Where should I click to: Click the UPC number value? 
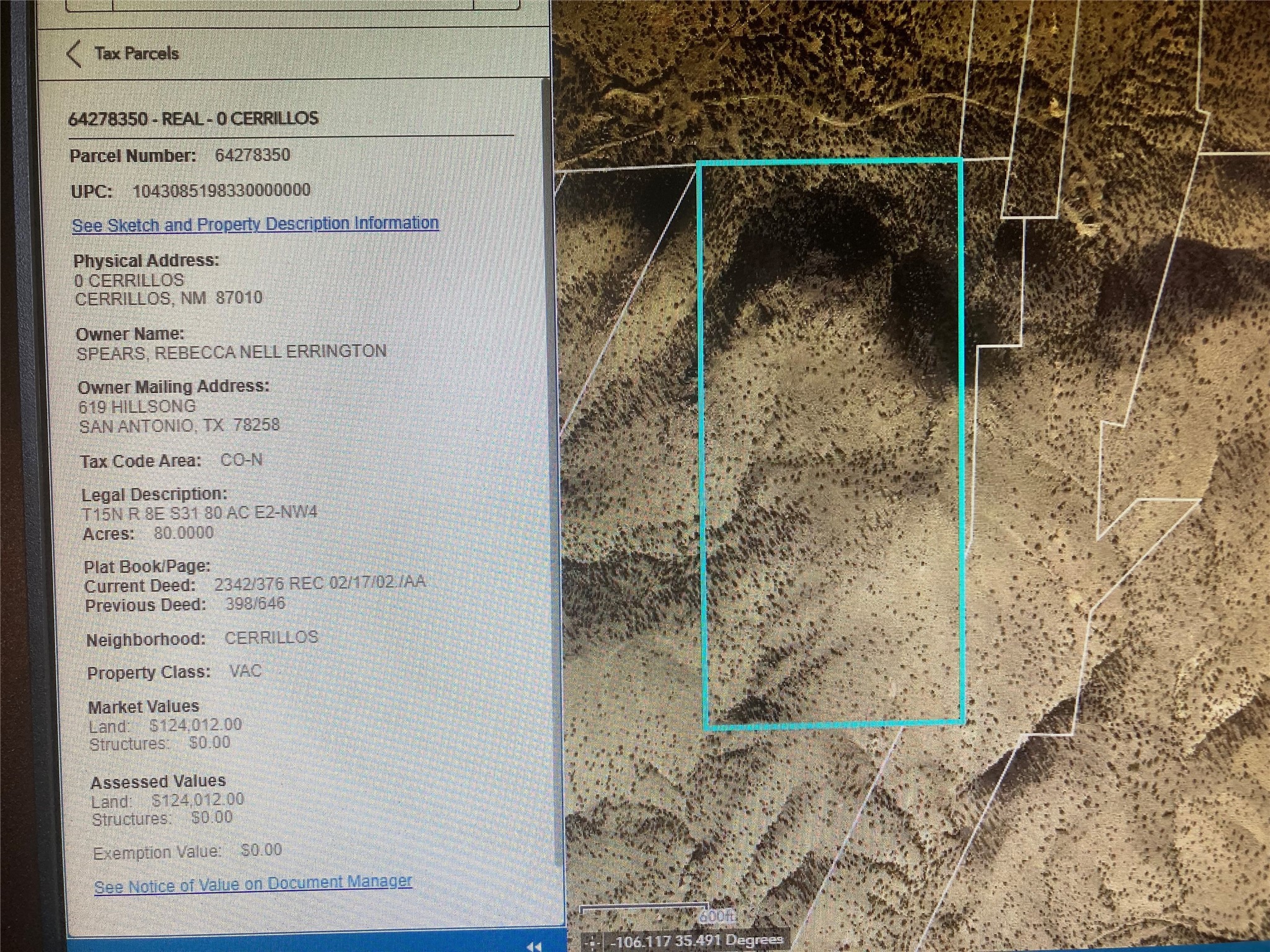pyautogui.click(x=221, y=190)
